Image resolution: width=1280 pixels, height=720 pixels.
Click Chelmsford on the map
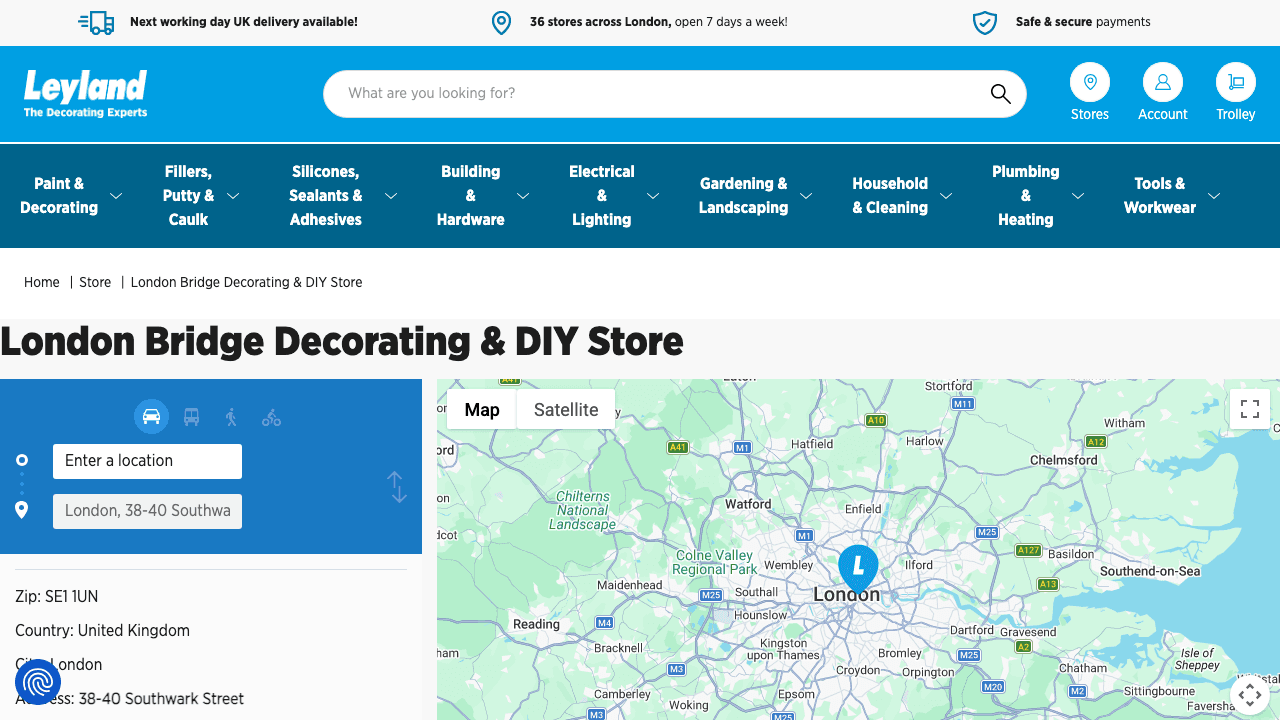click(1064, 460)
